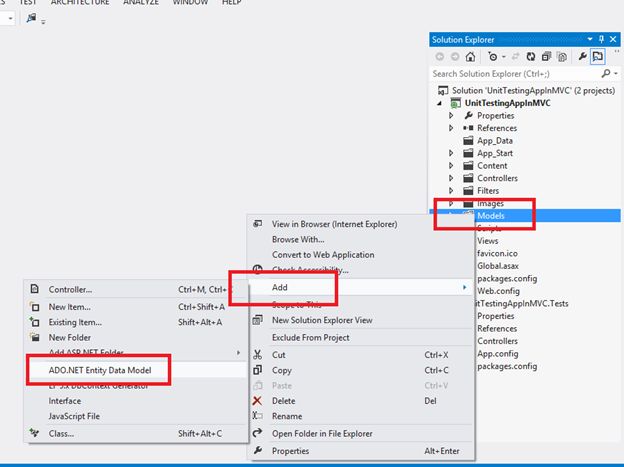
Task: Click the Properties wrench icon in context menu
Action: click(257, 450)
